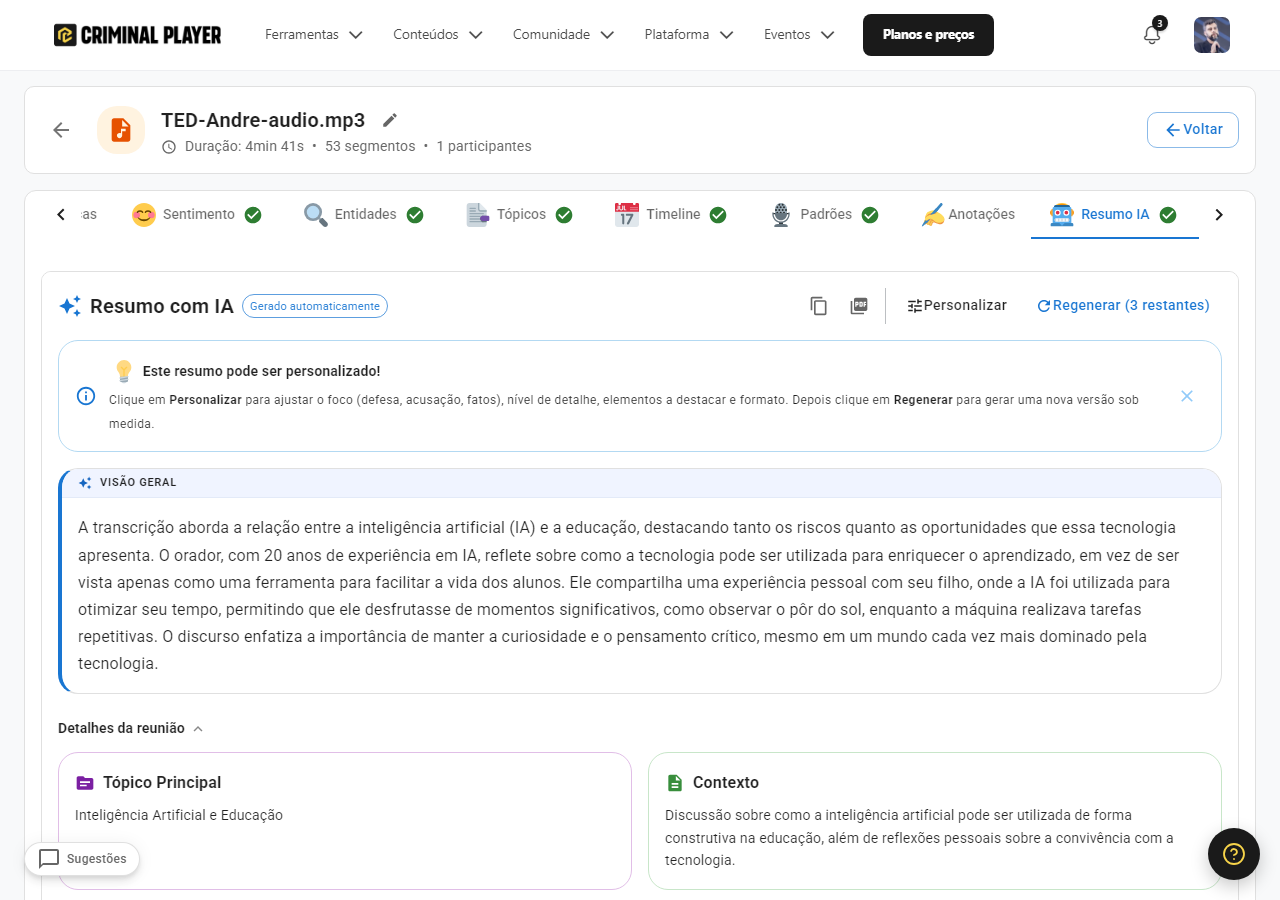Switch to the Timeline tab

point(671,215)
